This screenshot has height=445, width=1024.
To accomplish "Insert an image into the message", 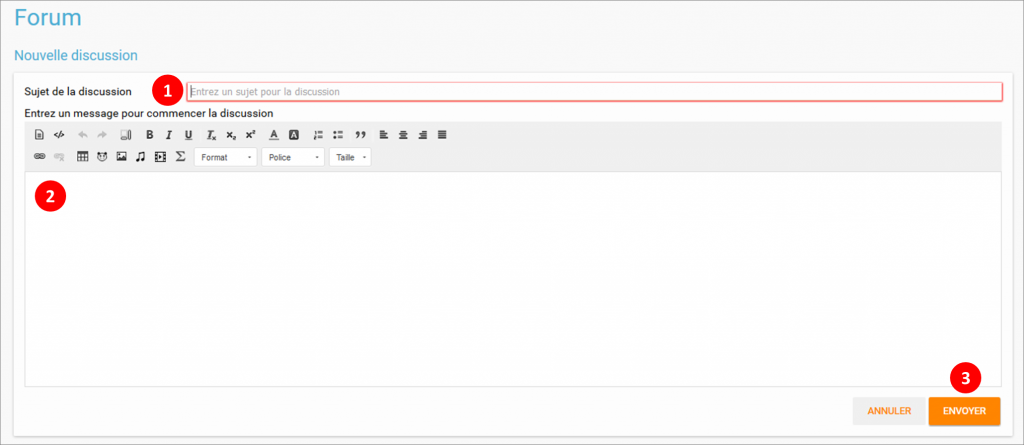I will (121, 157).
